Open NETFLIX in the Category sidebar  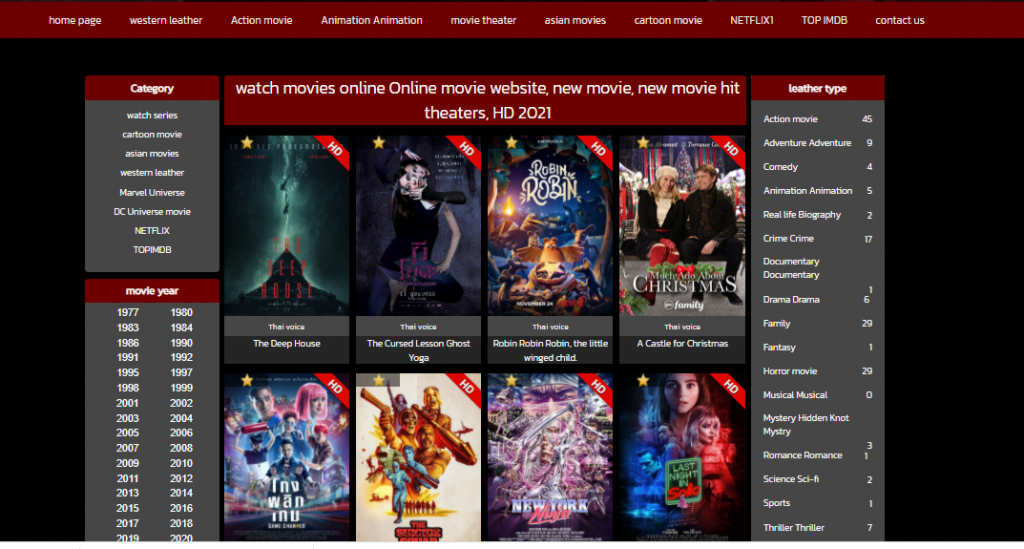(152, 230)
